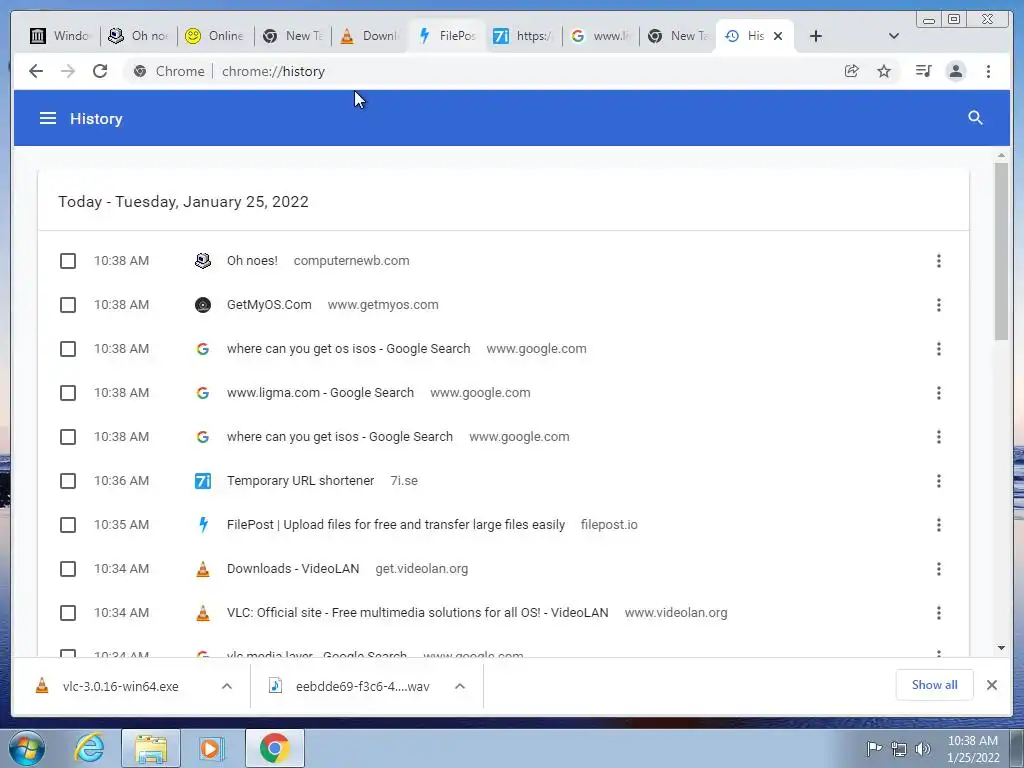This screenshot has height=768, width=1024.
Task: Switch to the FilePost tab
Action: pyautogui.click(x=447, y=36)
